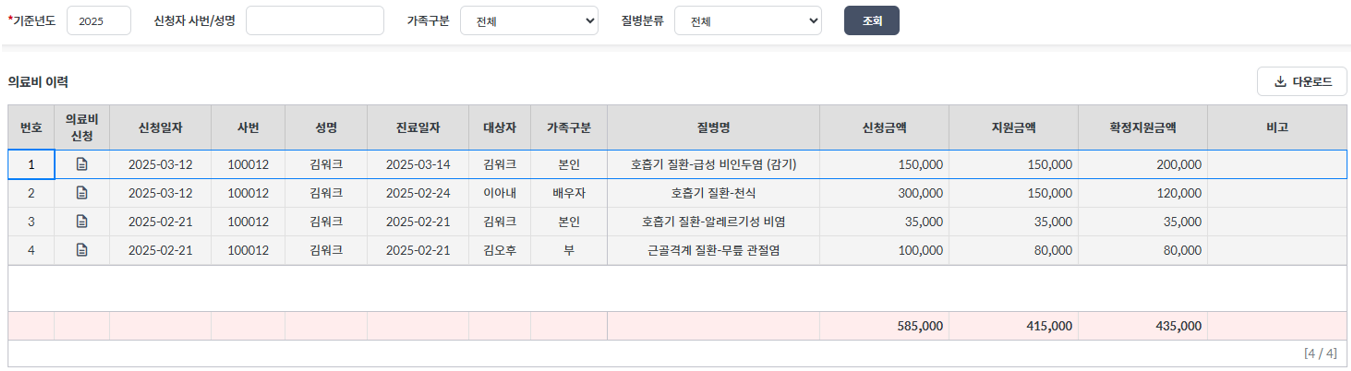Click the 조회 search button

pos(871,21)
